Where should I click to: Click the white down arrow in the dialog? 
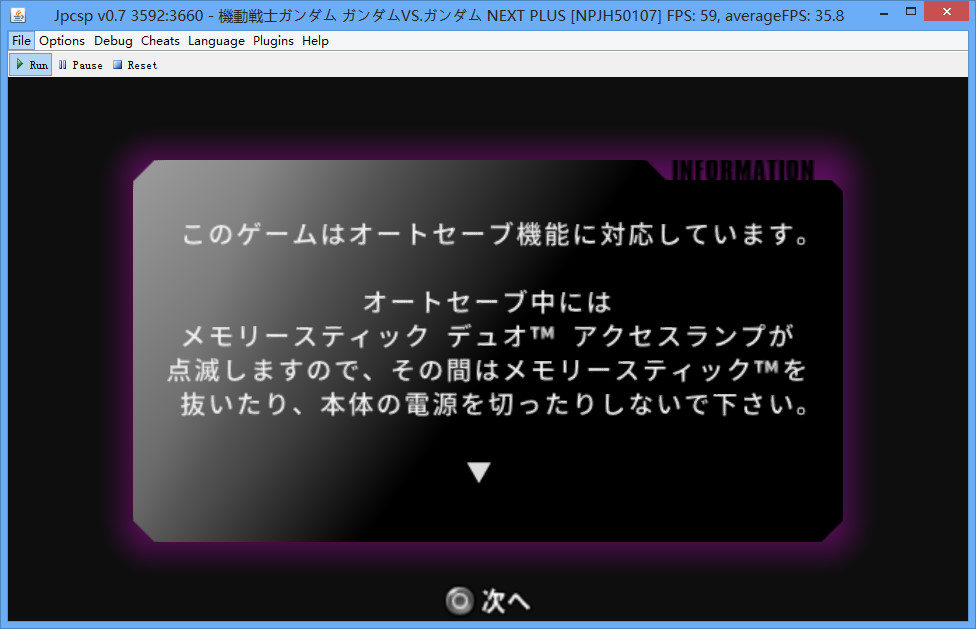[479, 472]
